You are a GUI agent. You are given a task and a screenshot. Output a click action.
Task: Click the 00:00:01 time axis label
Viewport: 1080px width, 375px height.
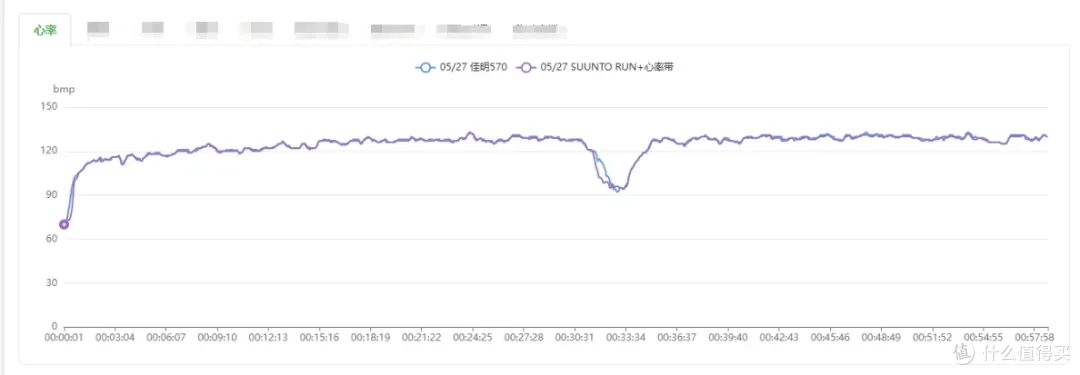coord(64,338)
